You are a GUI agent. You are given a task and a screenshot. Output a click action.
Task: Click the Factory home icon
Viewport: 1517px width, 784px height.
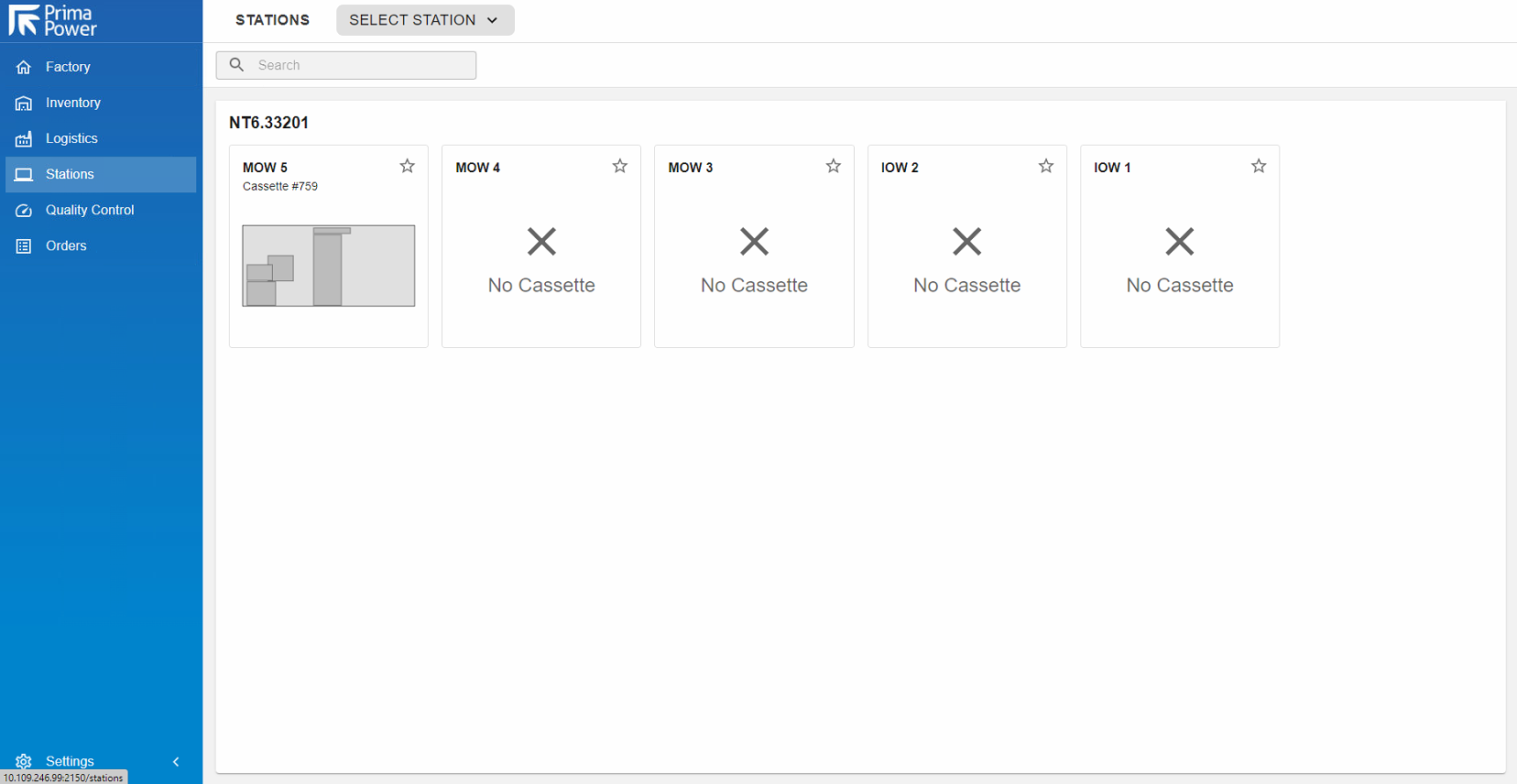24,67
